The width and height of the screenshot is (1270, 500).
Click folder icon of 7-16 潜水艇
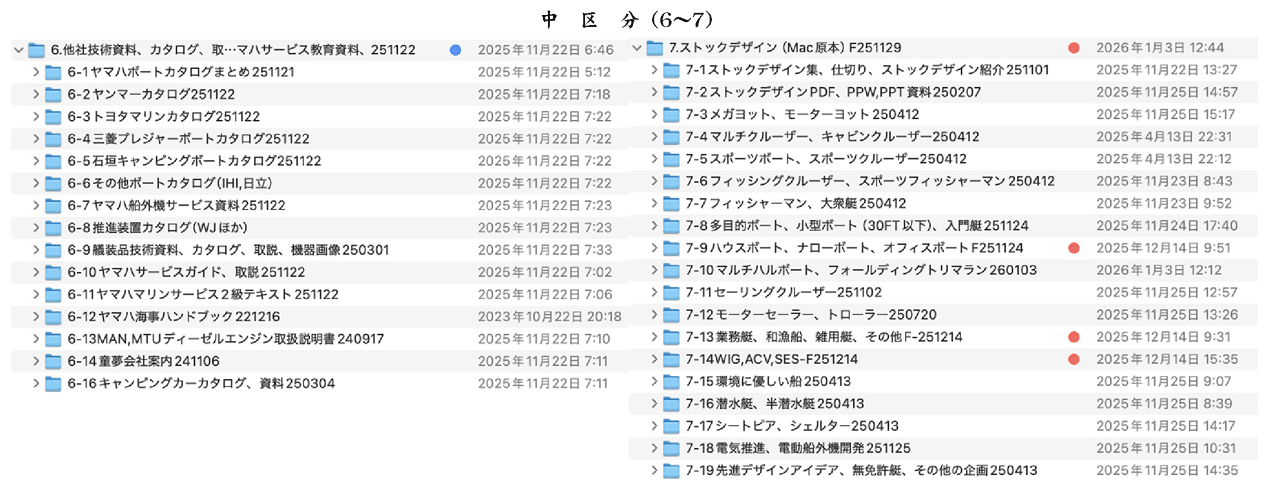pos(671,404)
